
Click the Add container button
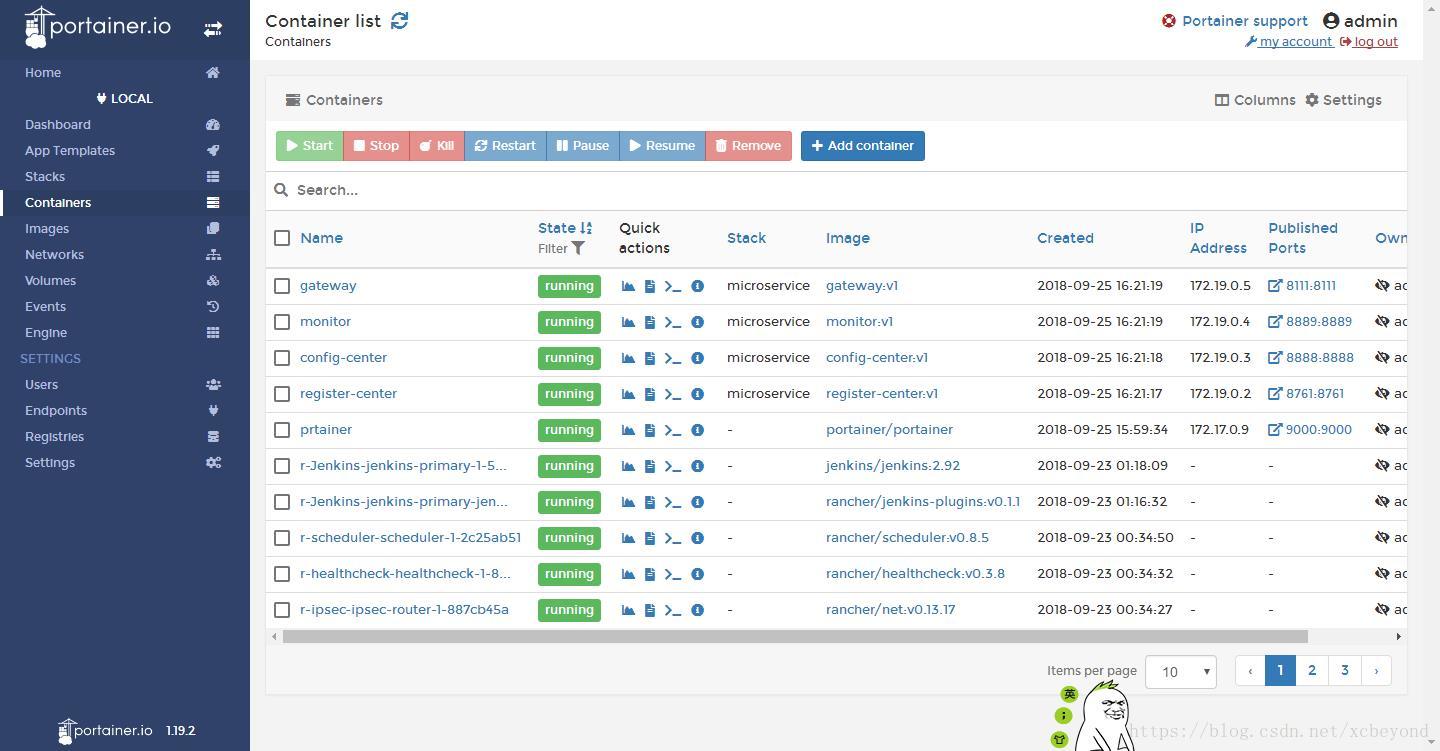[x=863, y=146]
